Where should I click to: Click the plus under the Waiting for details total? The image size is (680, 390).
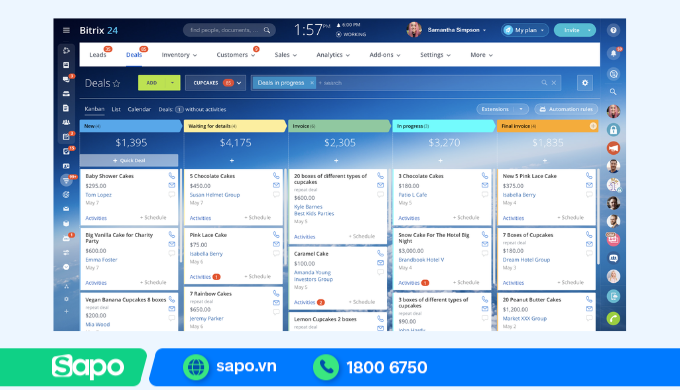click(232, 161)
